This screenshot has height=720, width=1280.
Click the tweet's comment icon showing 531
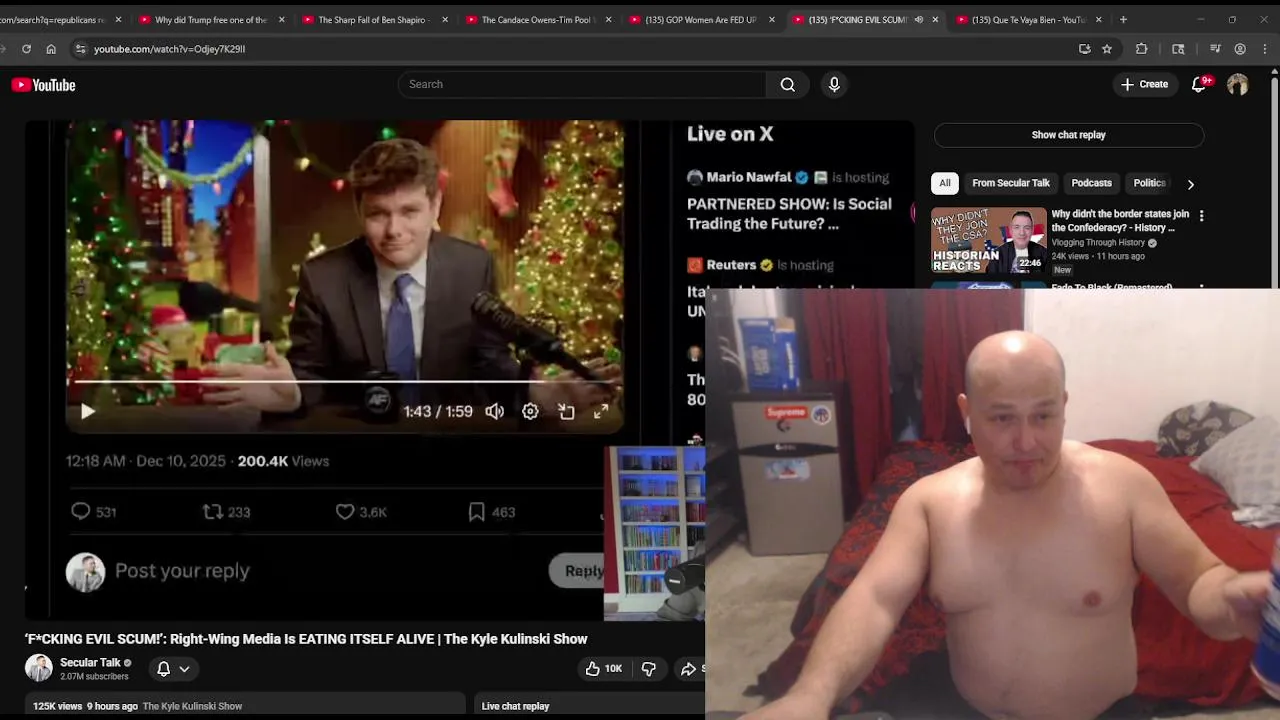point(81,511)
